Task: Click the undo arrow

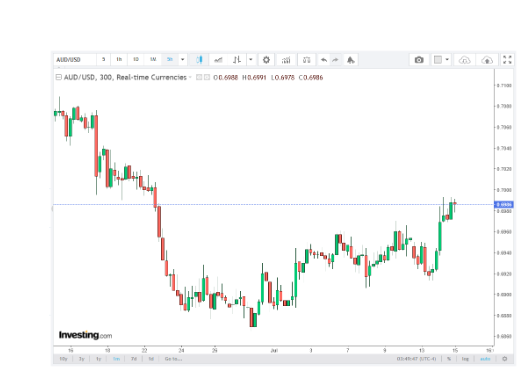Action: pyautogui.click(x=324, y=60)
